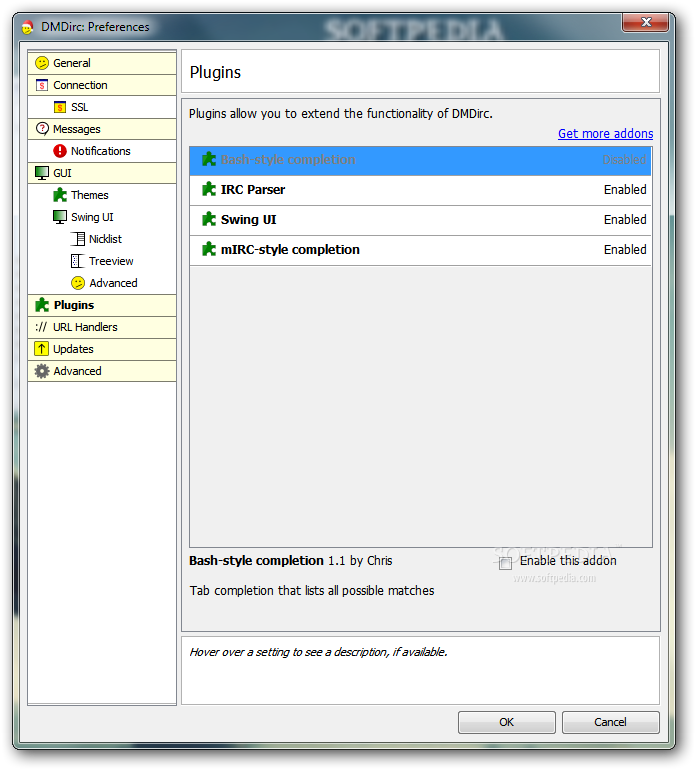Viewport: 696px width, 770px height.
Task: Click the DMDirc title bar icon
Action: (x=28, y=27)
